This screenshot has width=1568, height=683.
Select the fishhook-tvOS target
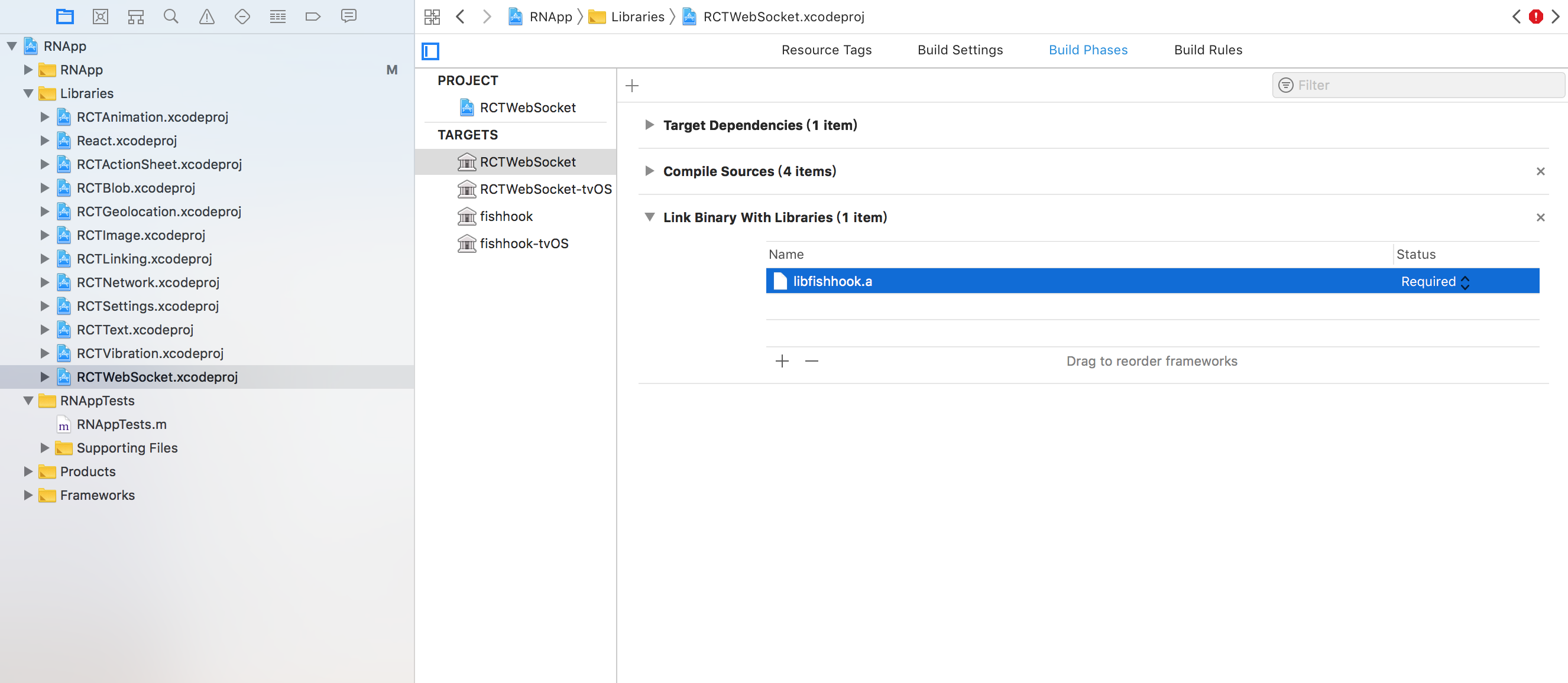click(x=523, y=243)
